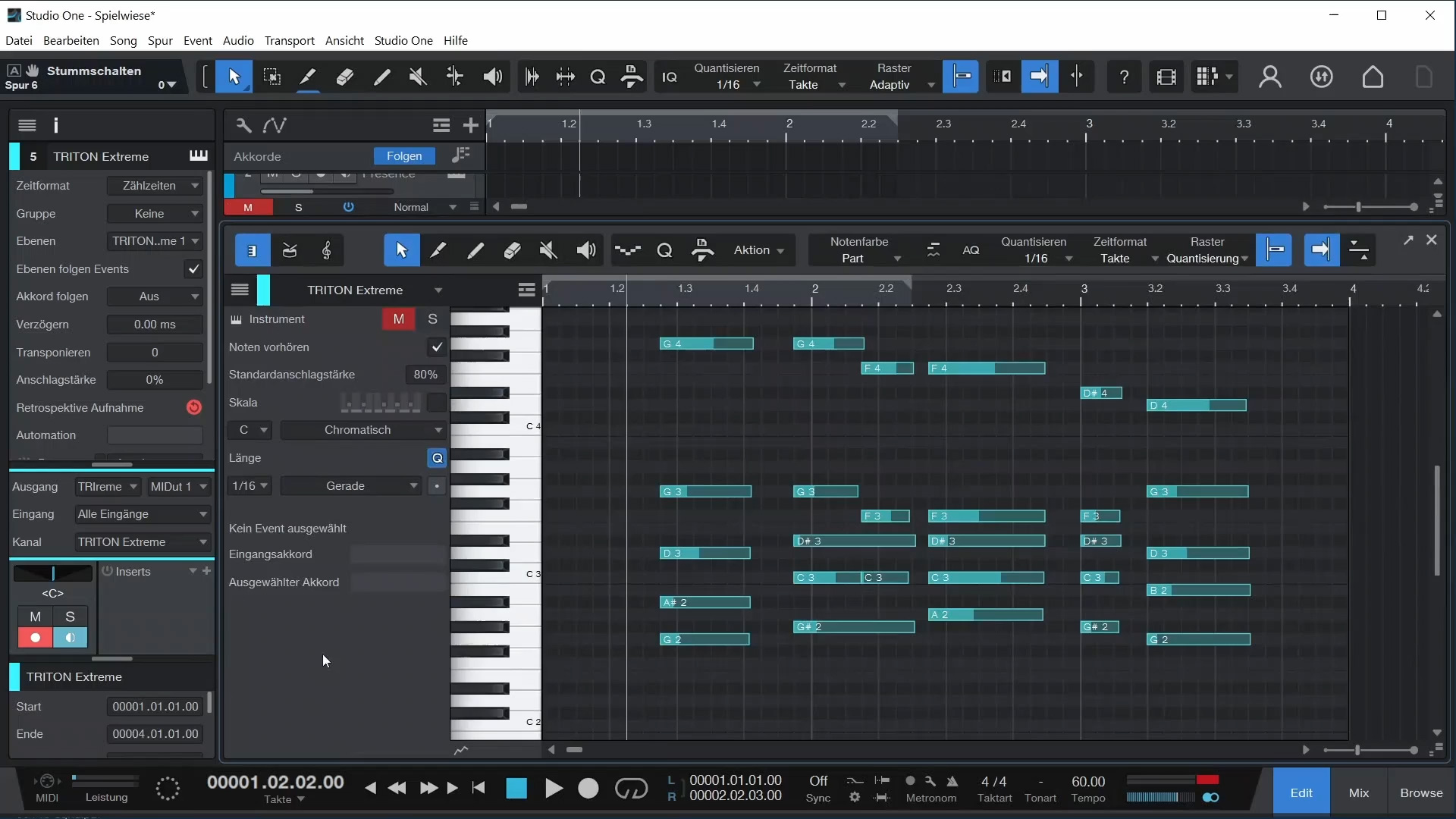Open track list wrench settings icon
Image resolution: width=1456 pixels, height=819 pixels.
(x=243, y=125)
